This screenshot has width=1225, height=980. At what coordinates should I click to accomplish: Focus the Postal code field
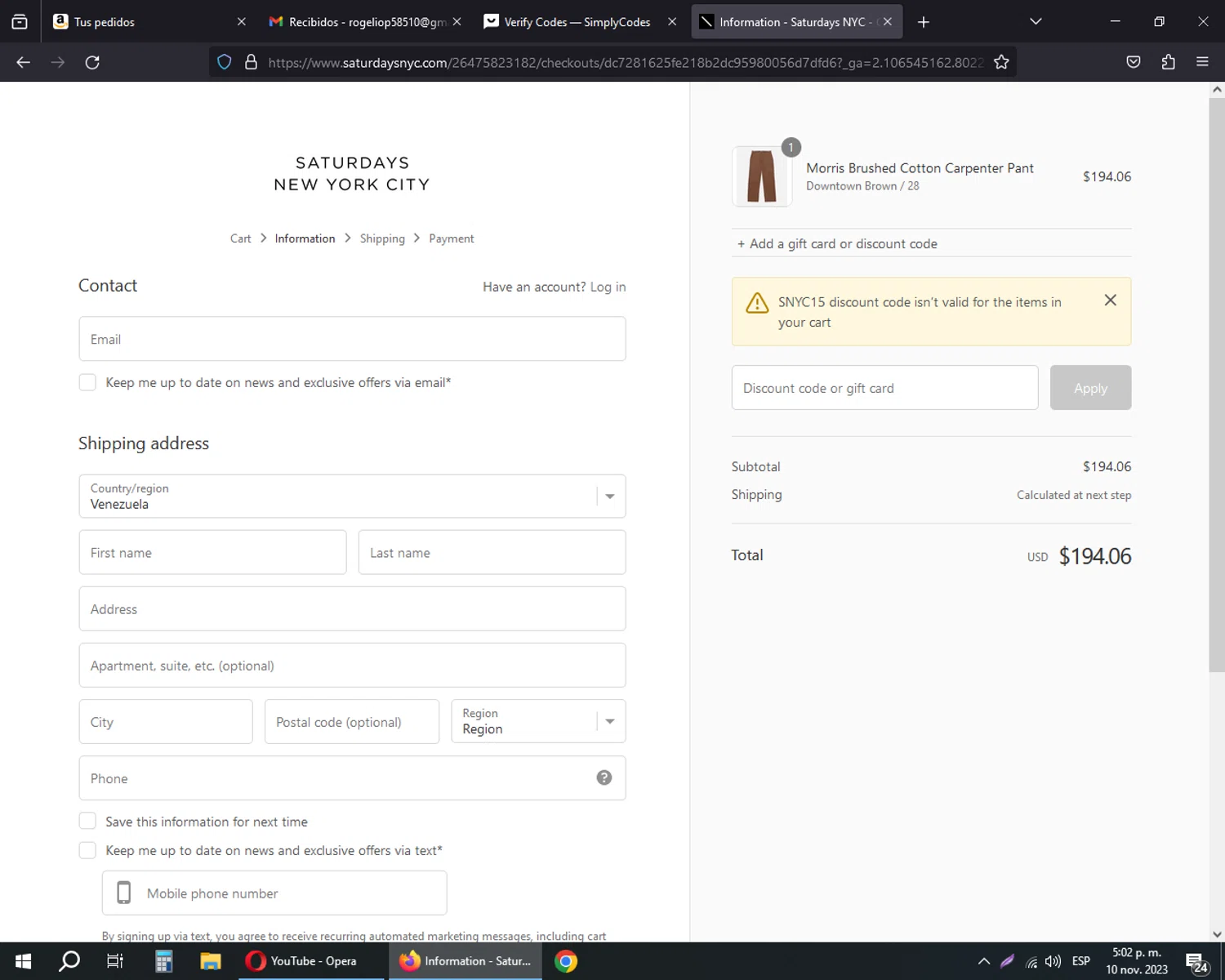click(352, 721)
